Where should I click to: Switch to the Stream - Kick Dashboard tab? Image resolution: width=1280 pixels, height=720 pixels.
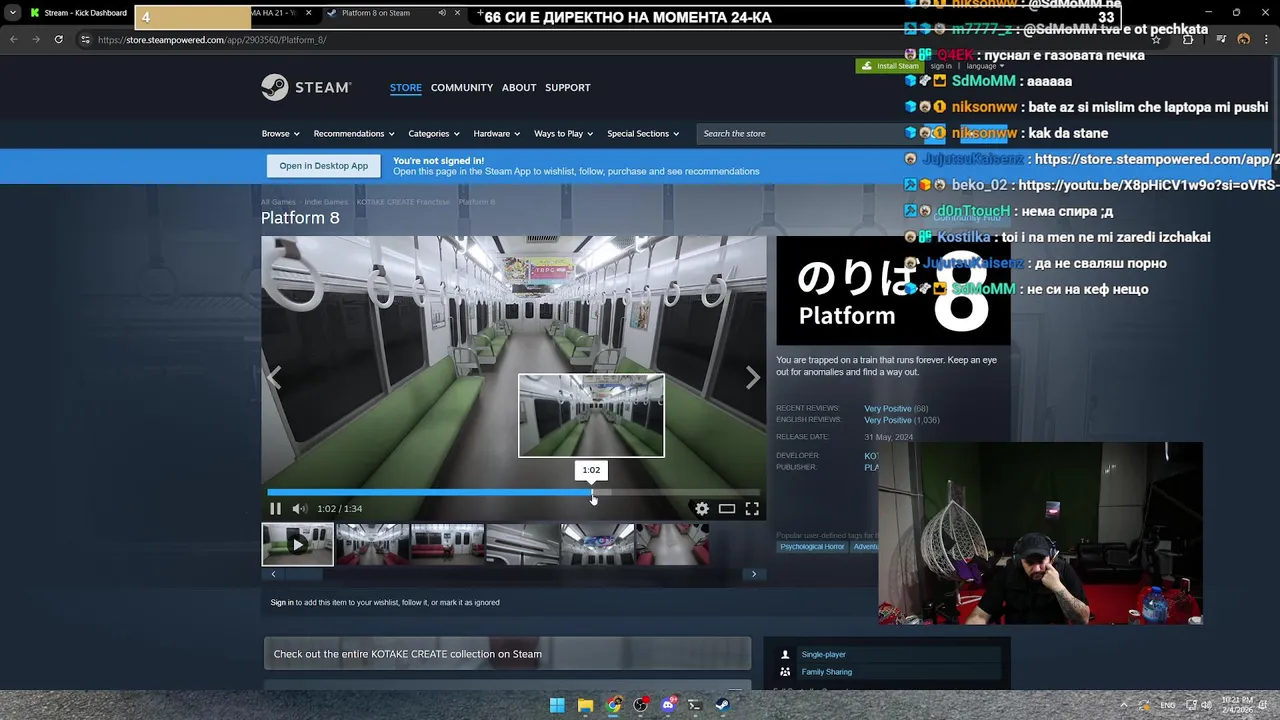click(x=78, y=13)
